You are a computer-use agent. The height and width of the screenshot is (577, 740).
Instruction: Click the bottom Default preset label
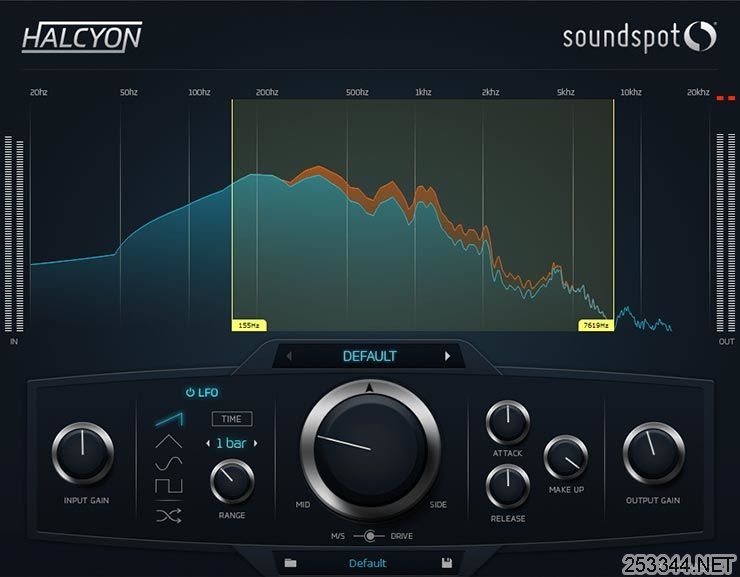pyautogui.click(x=368, y=563)
